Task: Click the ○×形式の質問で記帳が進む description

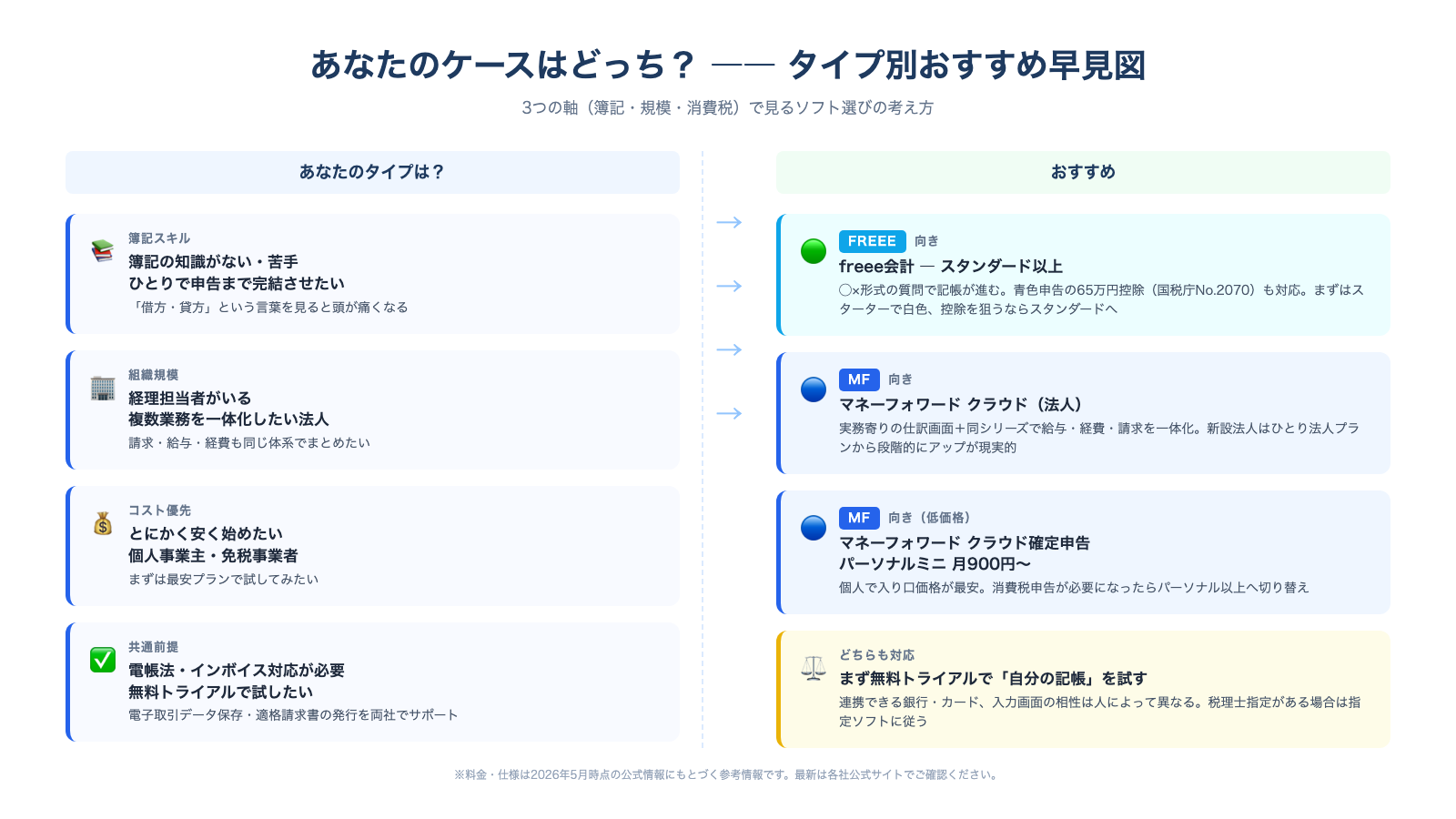Action: pyautogui.click(x=1101, y=299)
